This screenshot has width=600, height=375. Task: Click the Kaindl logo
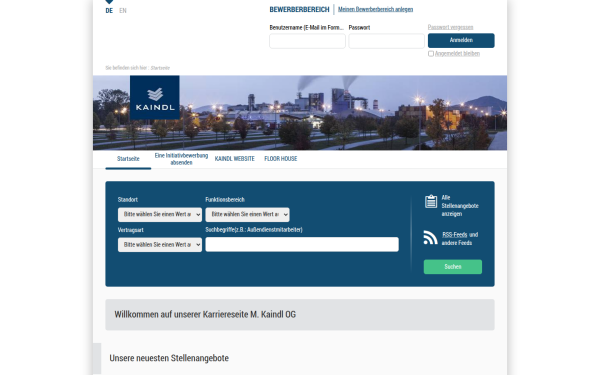tap(155, 98)
